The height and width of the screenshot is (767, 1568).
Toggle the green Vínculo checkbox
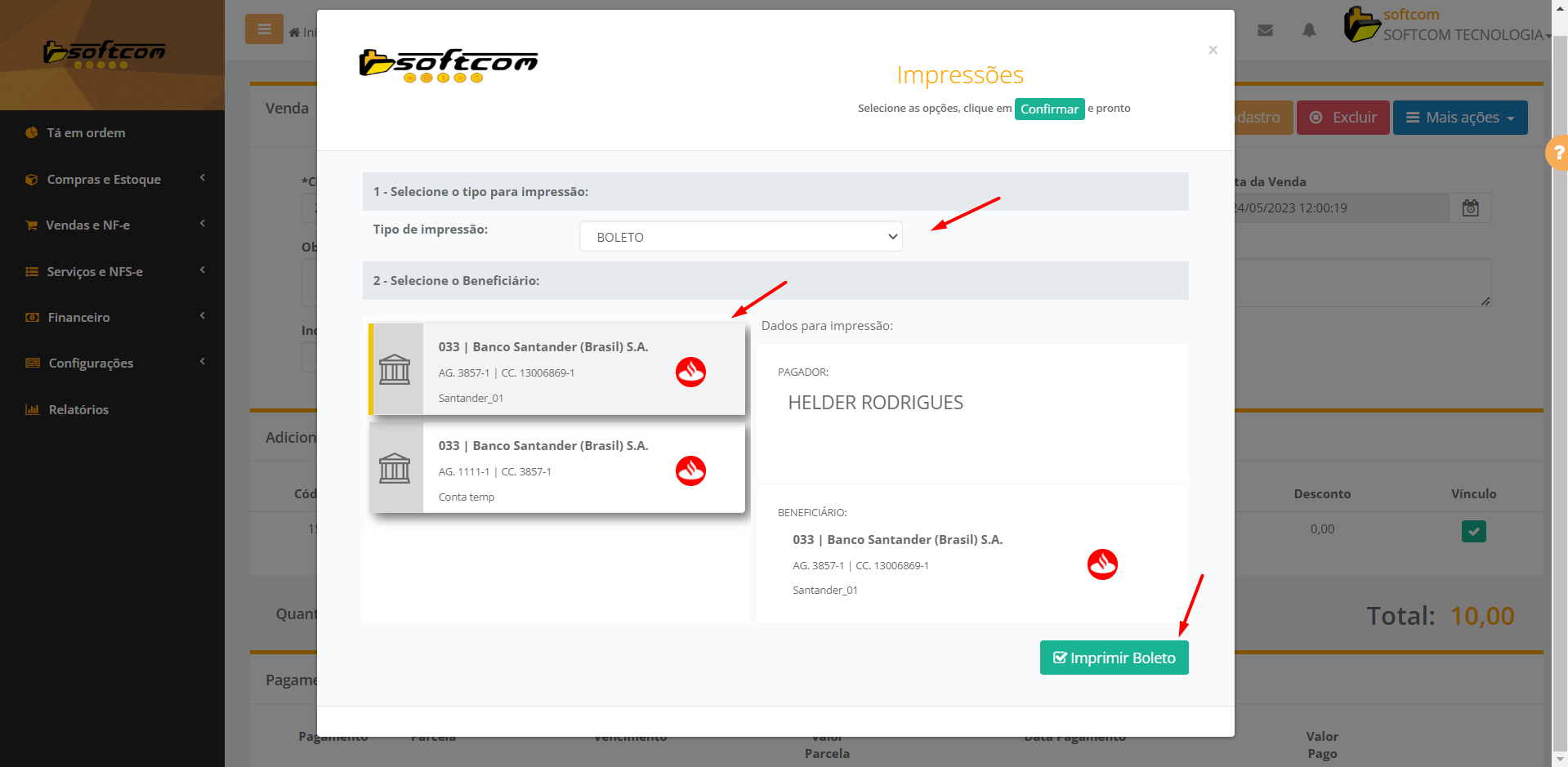[x=1473, y=531]
